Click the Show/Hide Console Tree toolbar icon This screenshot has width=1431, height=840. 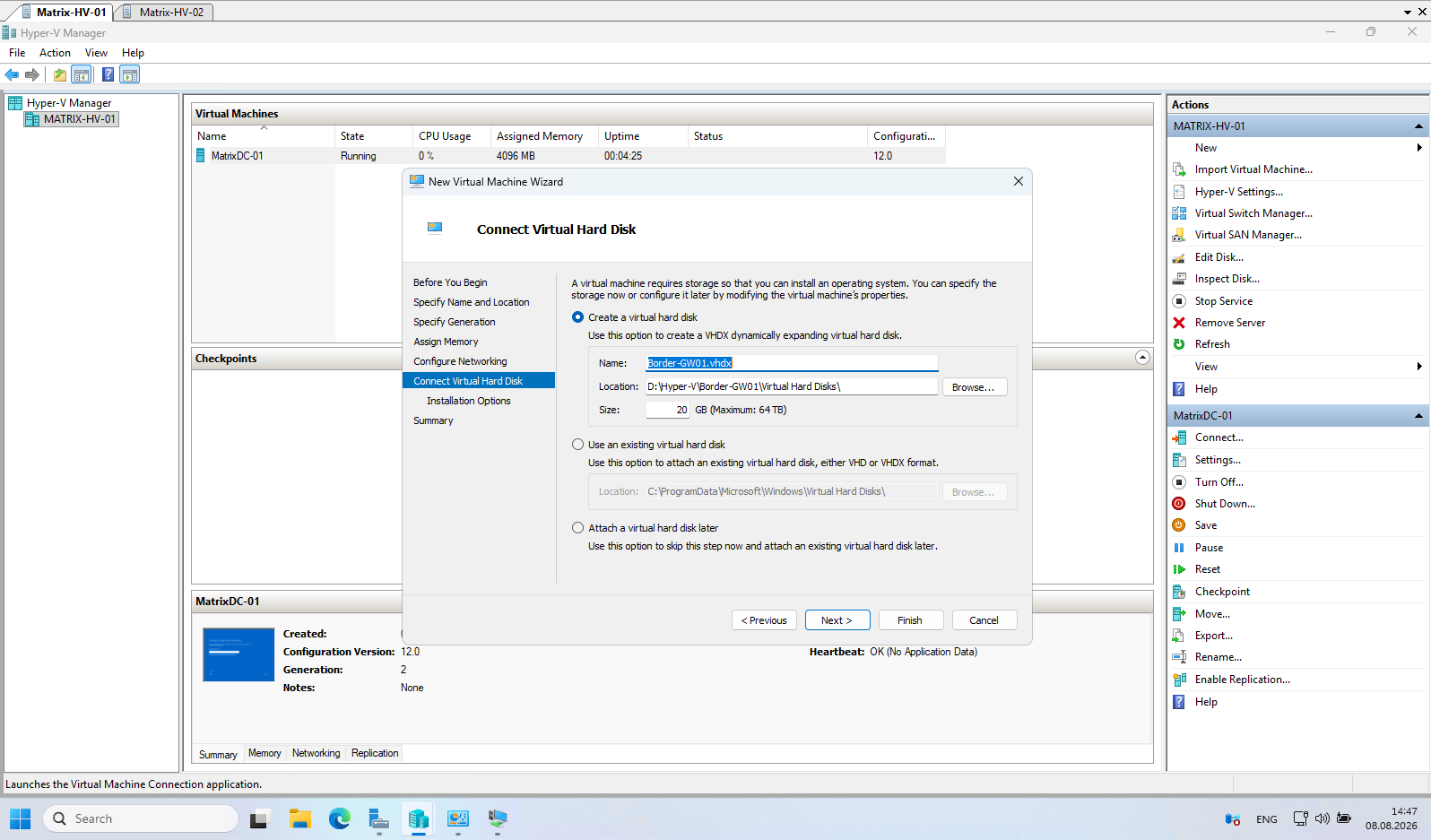coord(82,74)
